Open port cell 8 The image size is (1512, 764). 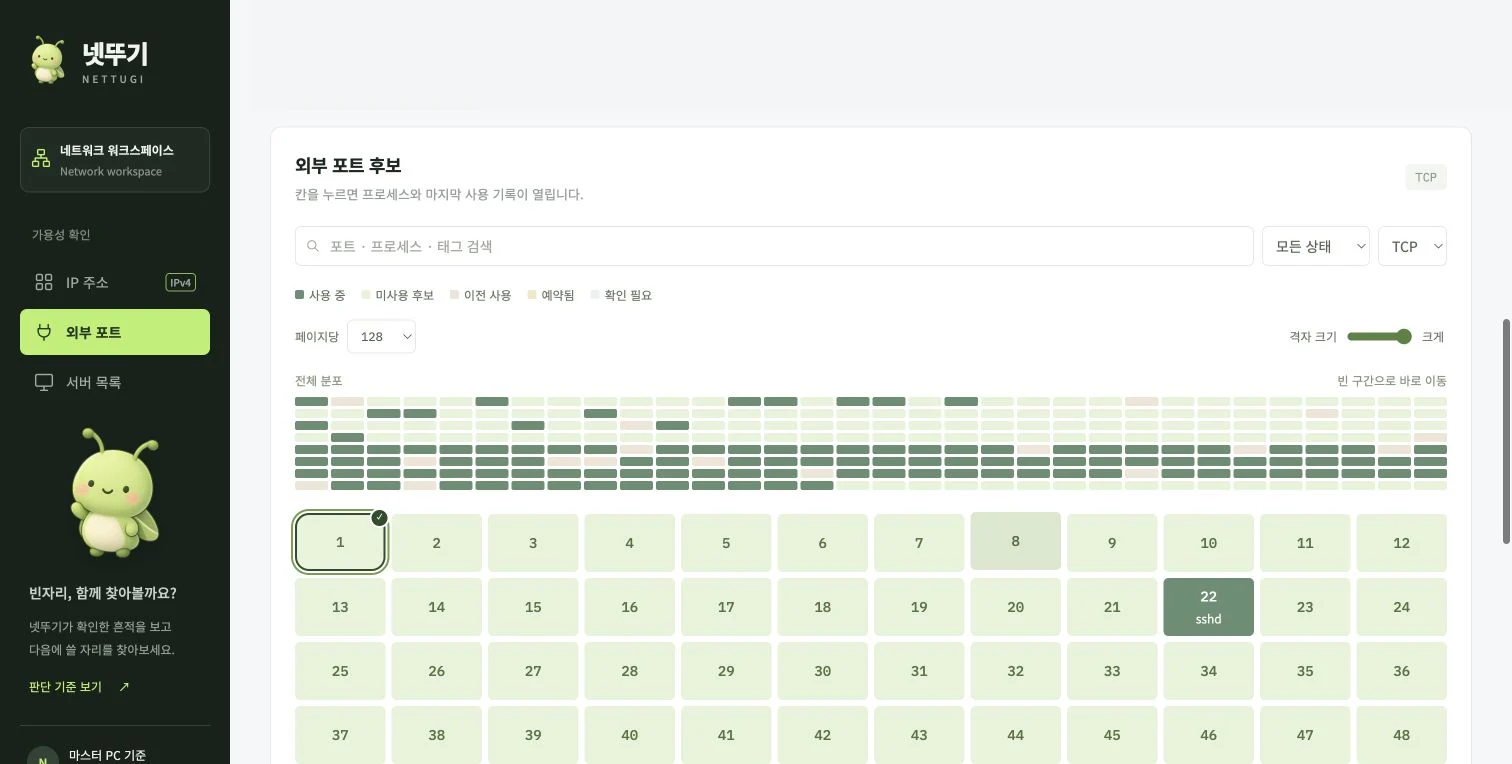1015,541
